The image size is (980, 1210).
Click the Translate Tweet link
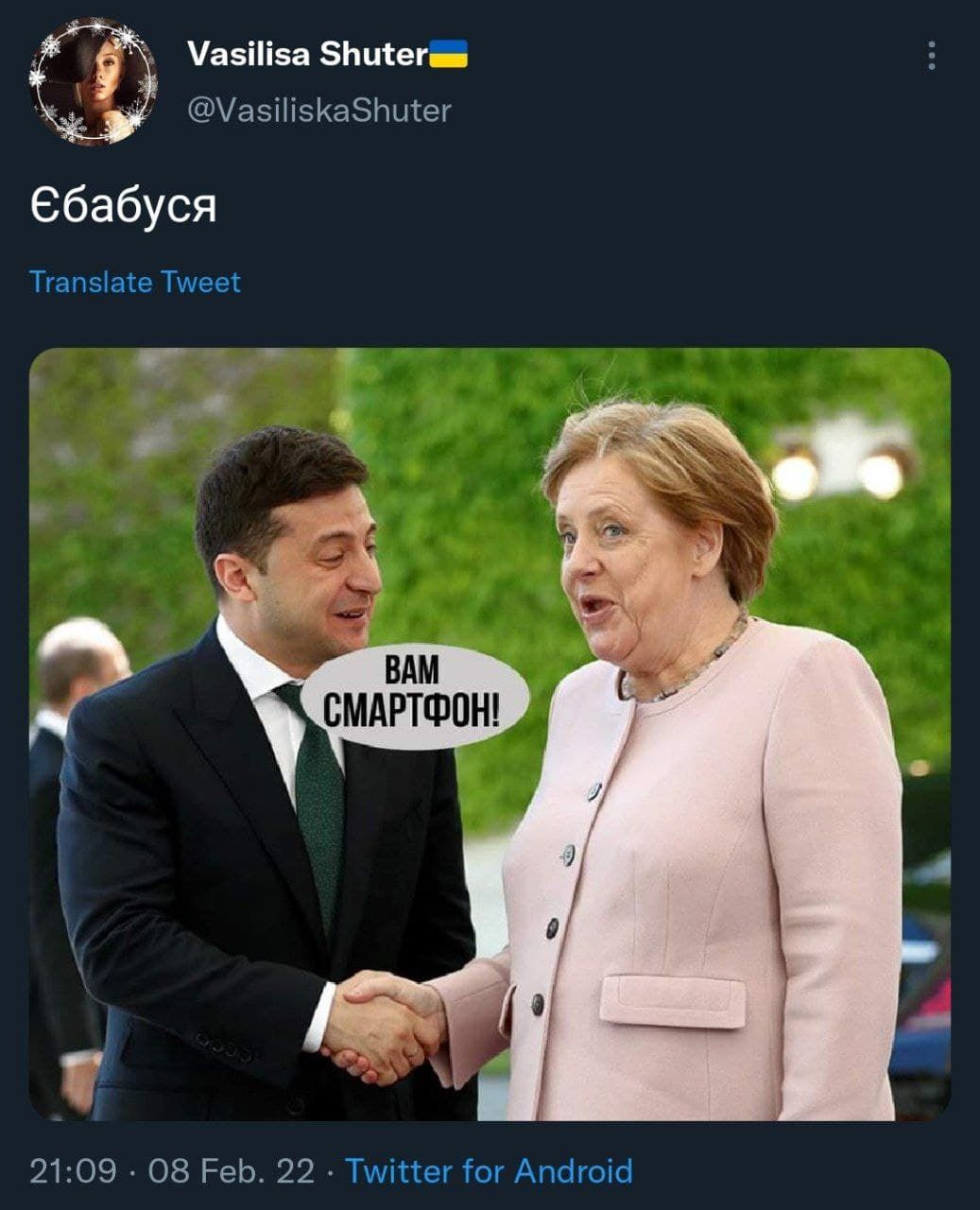point(135,282)
